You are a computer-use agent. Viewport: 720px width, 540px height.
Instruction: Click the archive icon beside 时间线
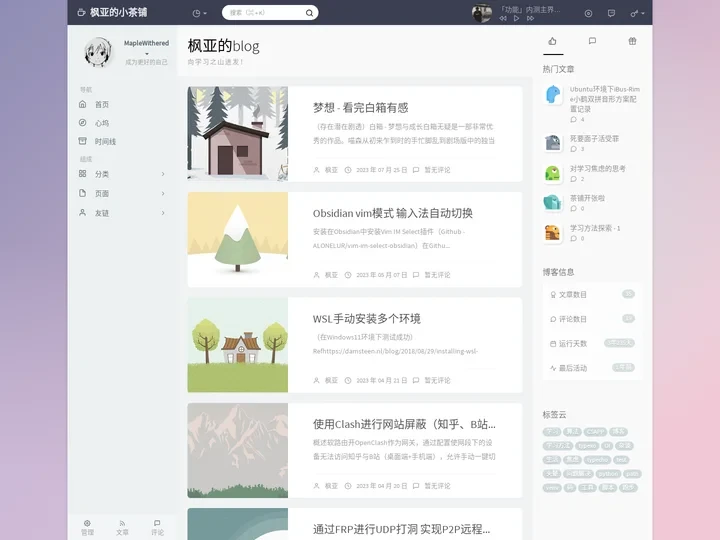pos(83,141)
